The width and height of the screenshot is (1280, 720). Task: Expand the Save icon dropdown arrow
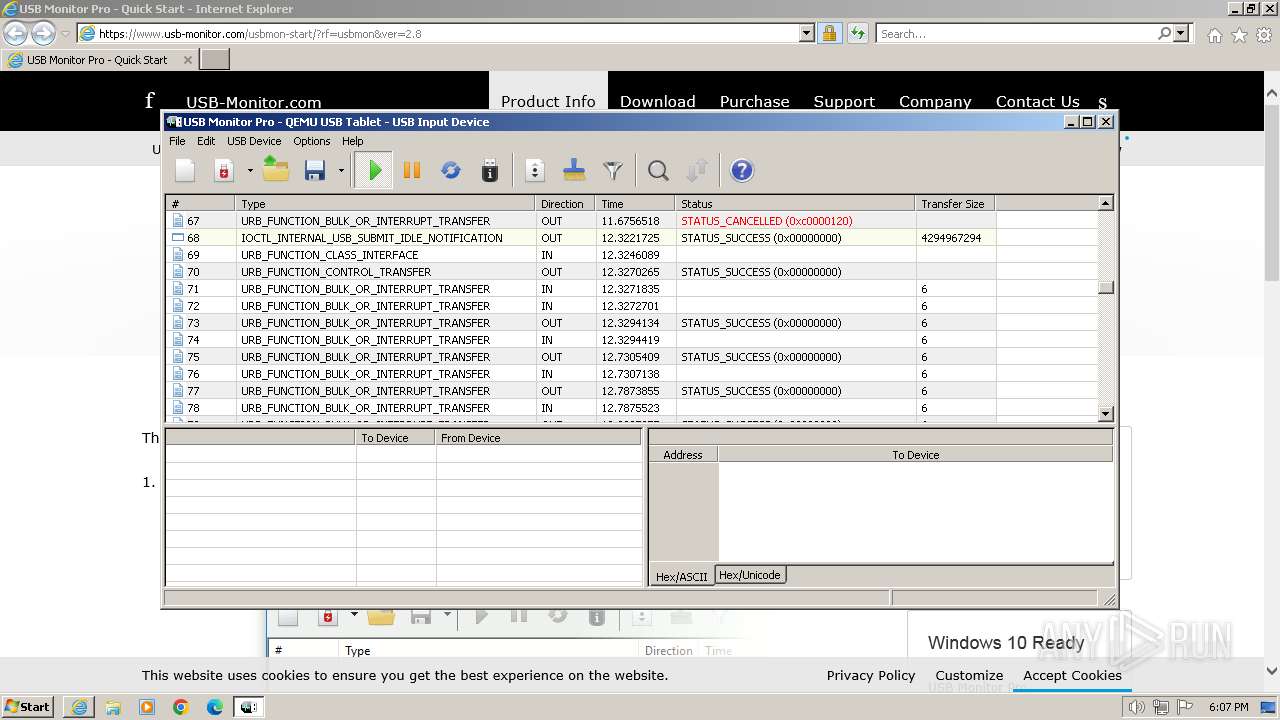341,171
